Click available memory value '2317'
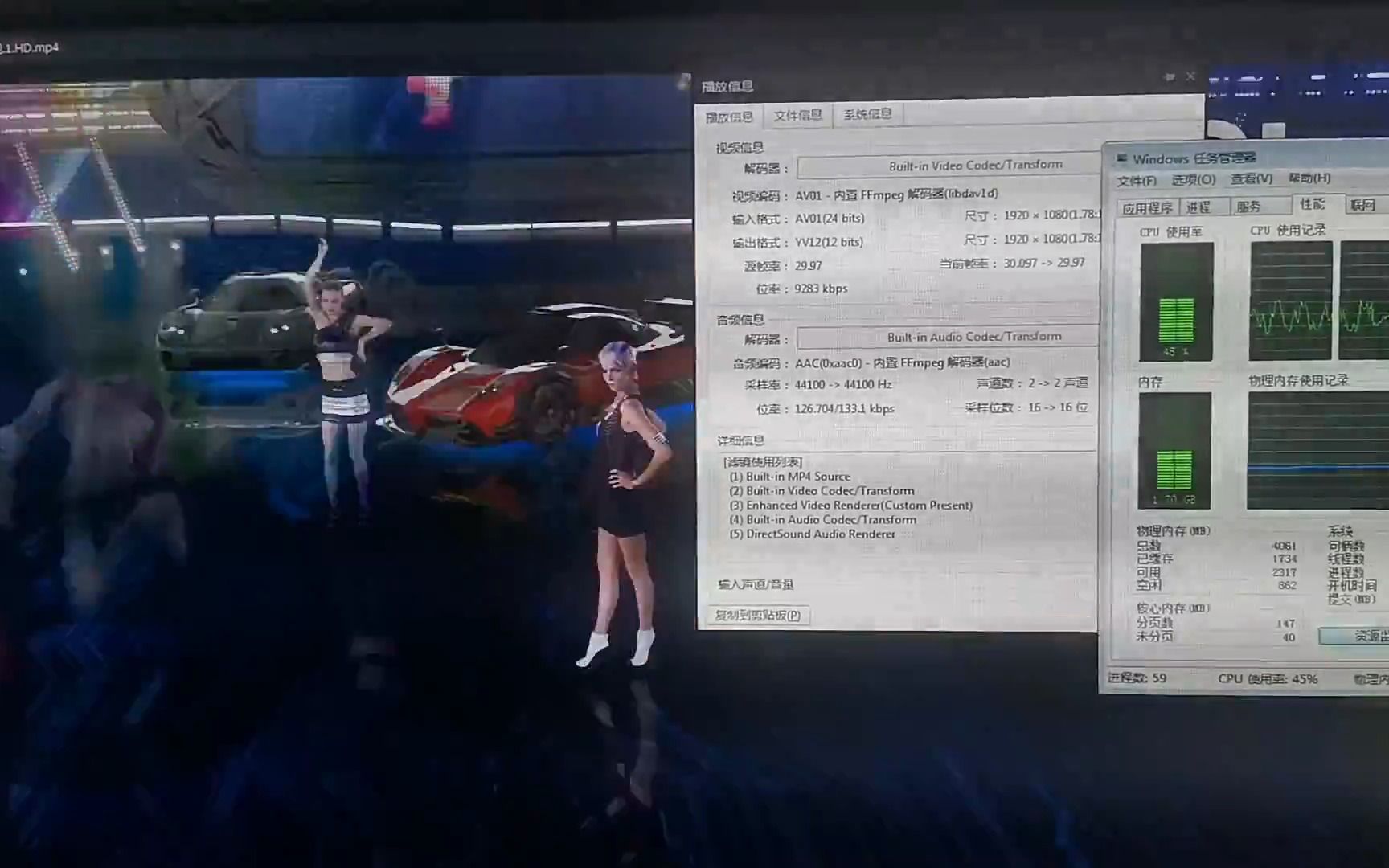The width and height of the screenshot is (1389, 868). click(x=1284, y=572)
